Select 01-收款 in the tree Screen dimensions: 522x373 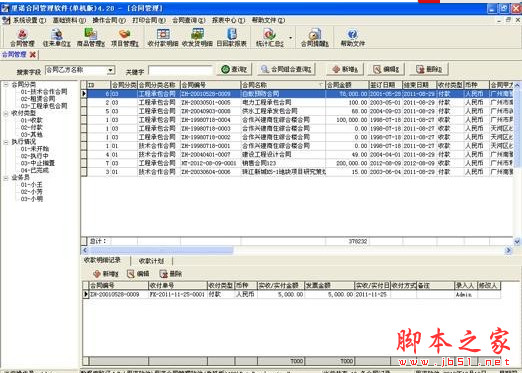tap(31, 120)
